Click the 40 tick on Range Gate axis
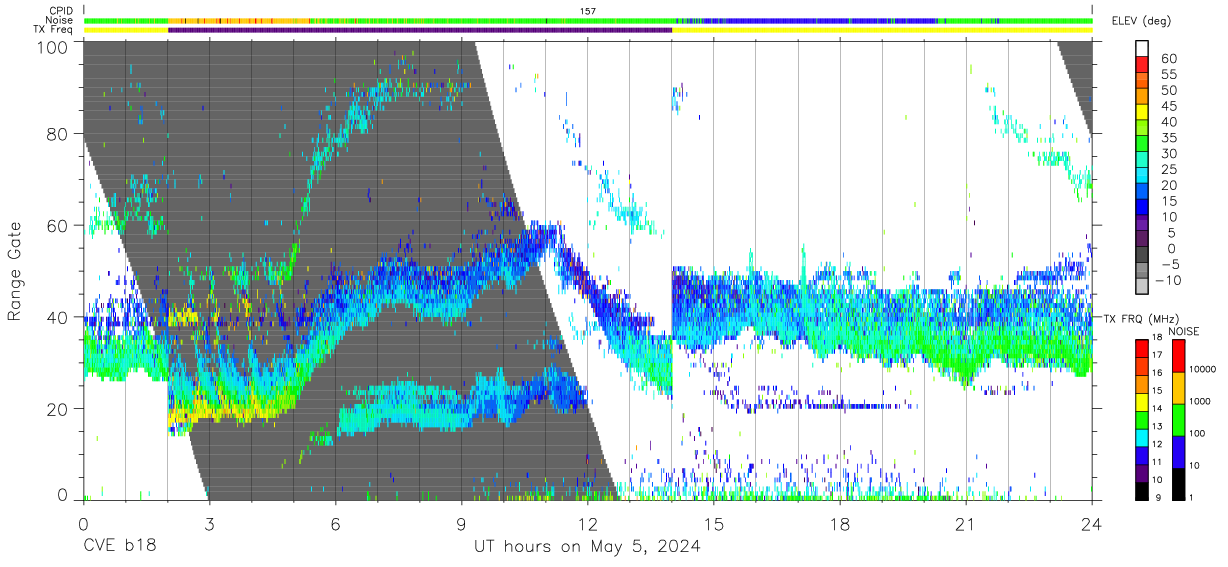The image size is (1228, 567). tap(59, 317)
